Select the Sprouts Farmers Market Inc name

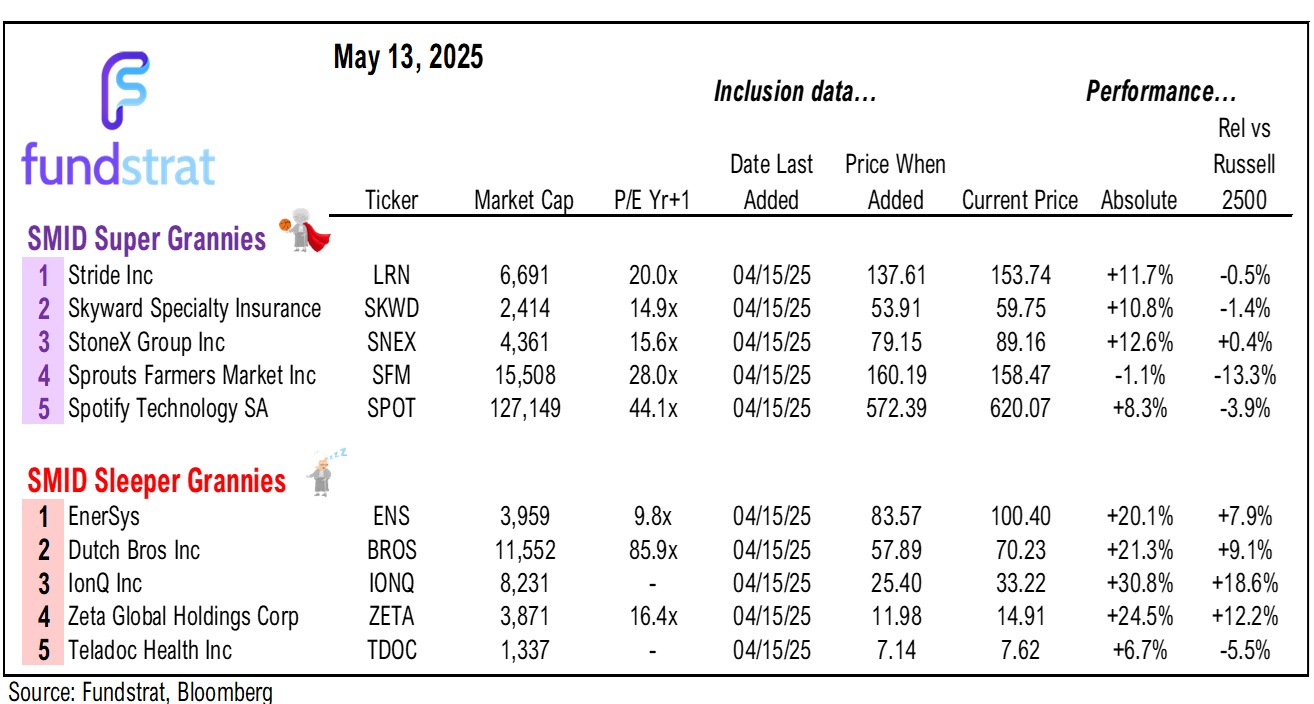(192, 375)
